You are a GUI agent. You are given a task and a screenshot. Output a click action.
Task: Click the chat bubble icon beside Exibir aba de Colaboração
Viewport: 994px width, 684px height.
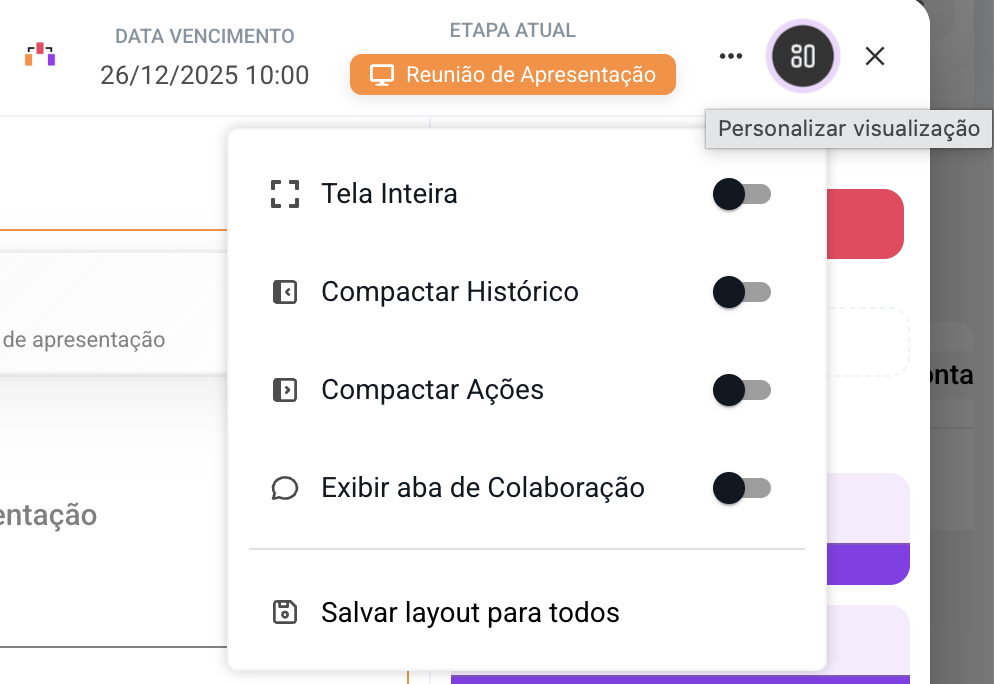tap(285, 488)
